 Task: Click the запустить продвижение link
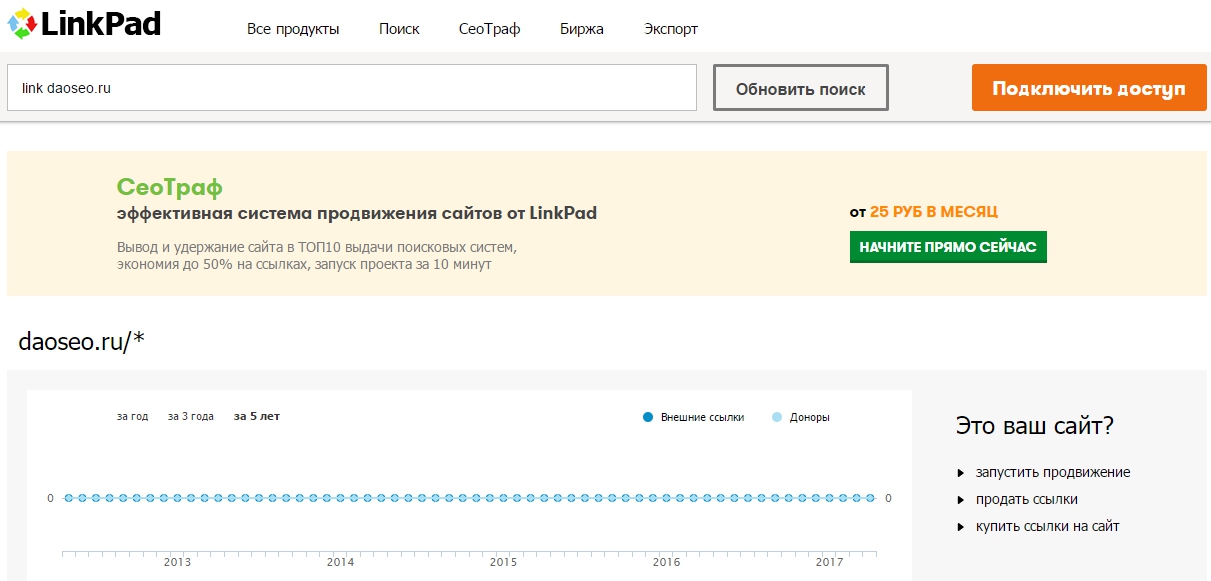[x=1053, y=472]
